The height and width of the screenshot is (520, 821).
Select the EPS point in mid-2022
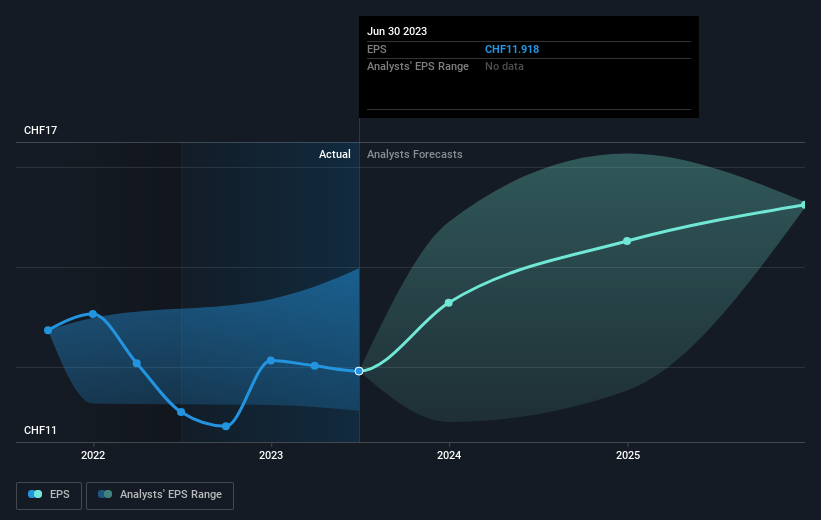point(181,412)
